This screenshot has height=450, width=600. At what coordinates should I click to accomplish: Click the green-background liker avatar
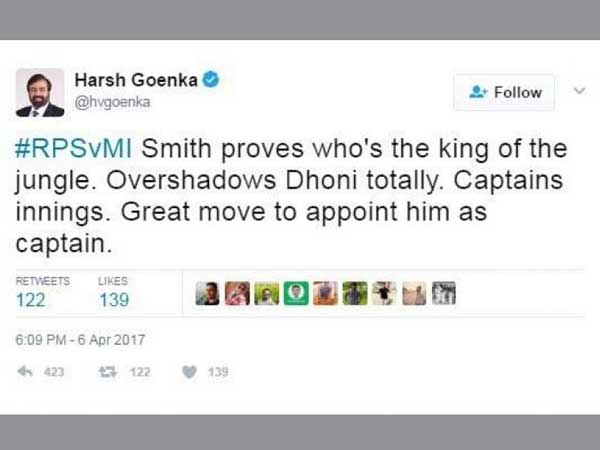295,293
